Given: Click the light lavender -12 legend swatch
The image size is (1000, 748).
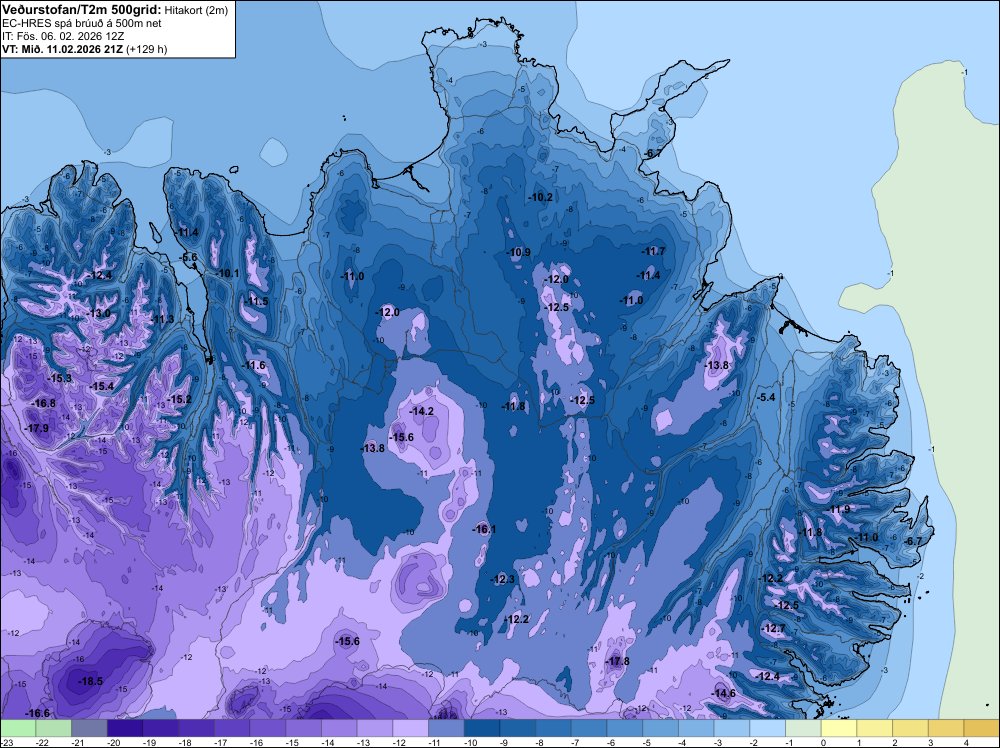Looking at the screenshot, I should click(x=411, y=728).
